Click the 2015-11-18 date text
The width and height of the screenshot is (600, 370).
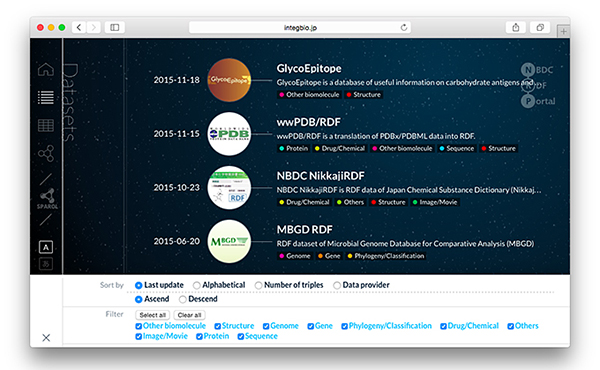[176, 80]
